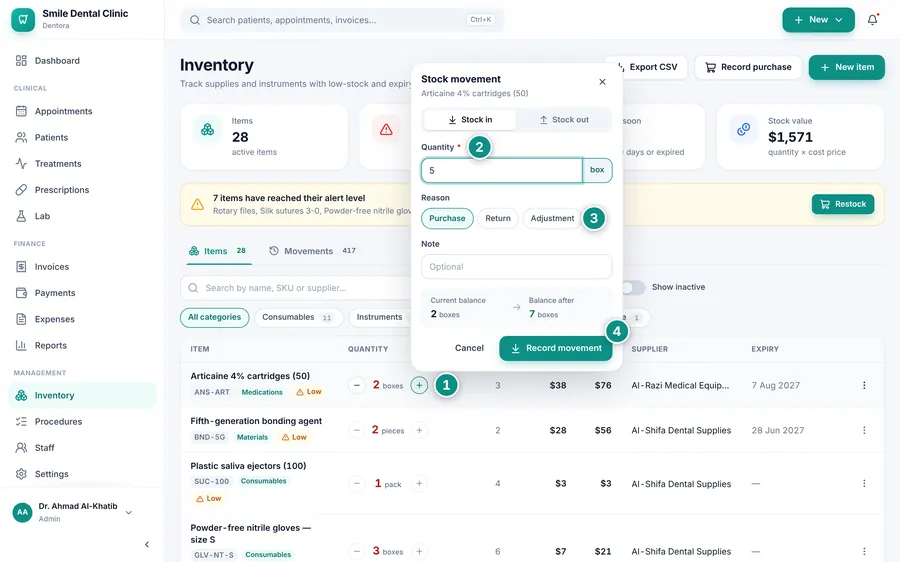Click the Materials tag on bonding agent row

pos(253,437)
